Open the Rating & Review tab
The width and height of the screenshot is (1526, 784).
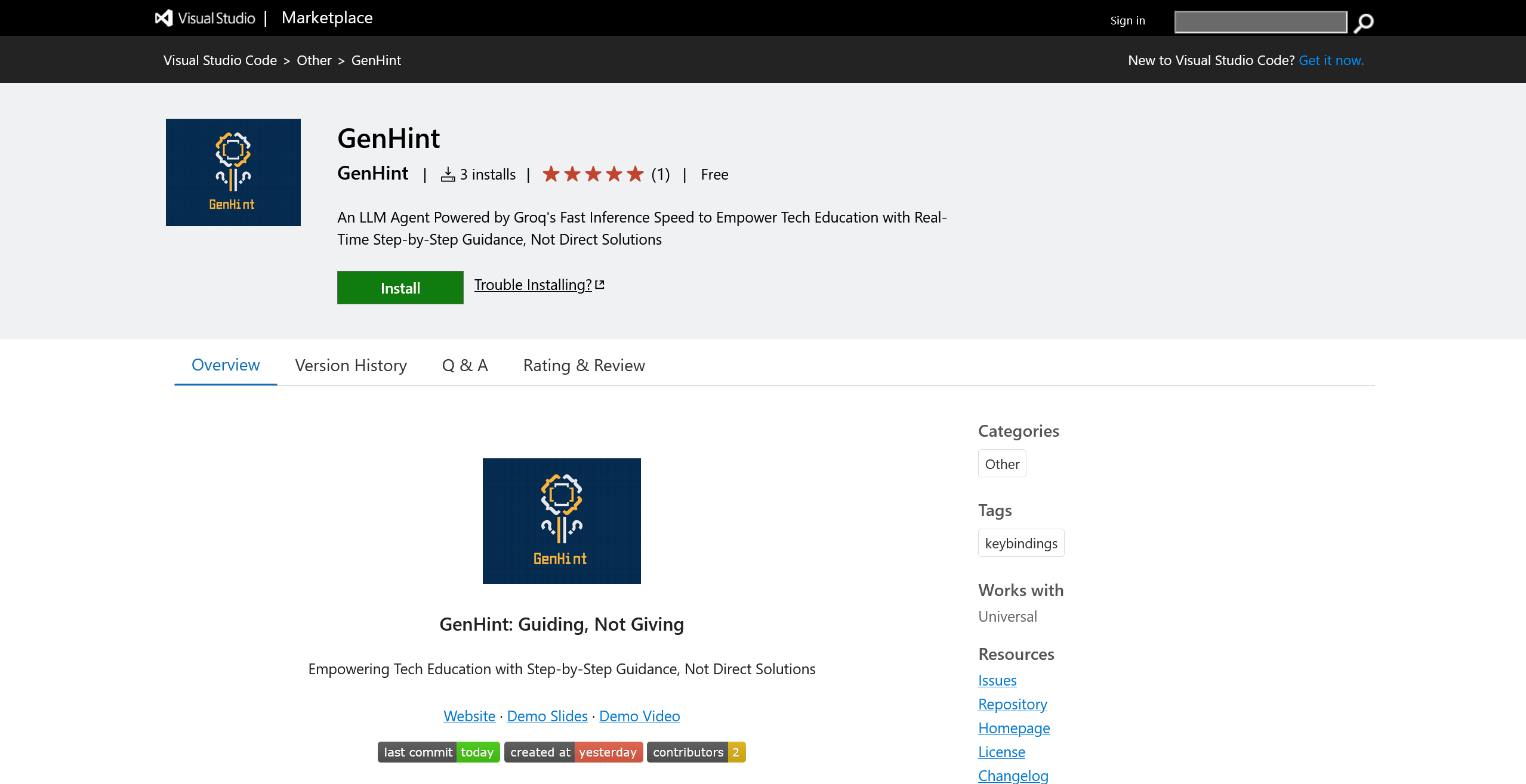(x=584, y=365)
